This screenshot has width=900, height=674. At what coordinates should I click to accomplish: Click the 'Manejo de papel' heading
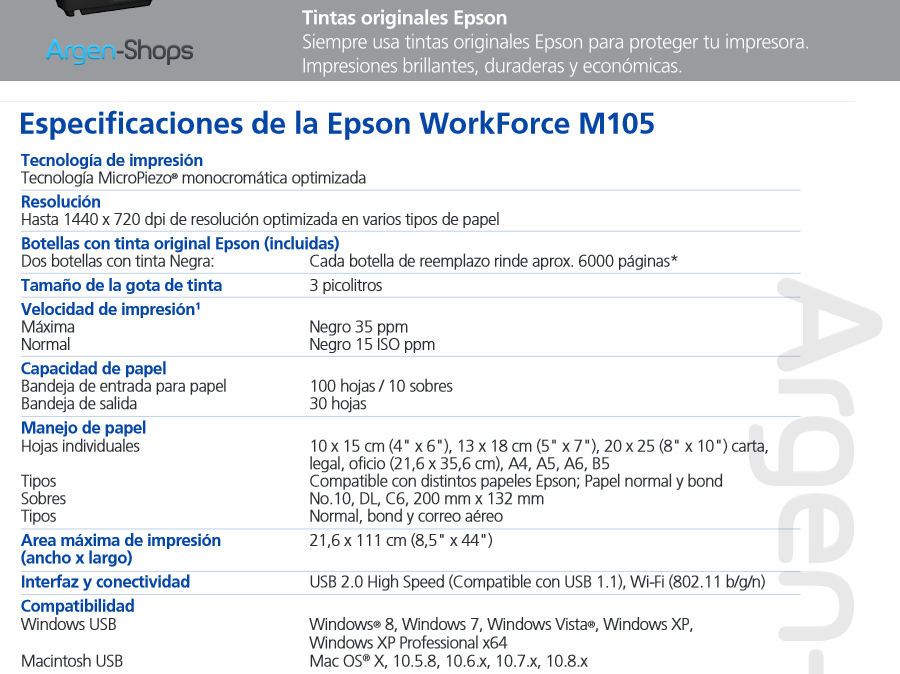(x=84, y=428)
